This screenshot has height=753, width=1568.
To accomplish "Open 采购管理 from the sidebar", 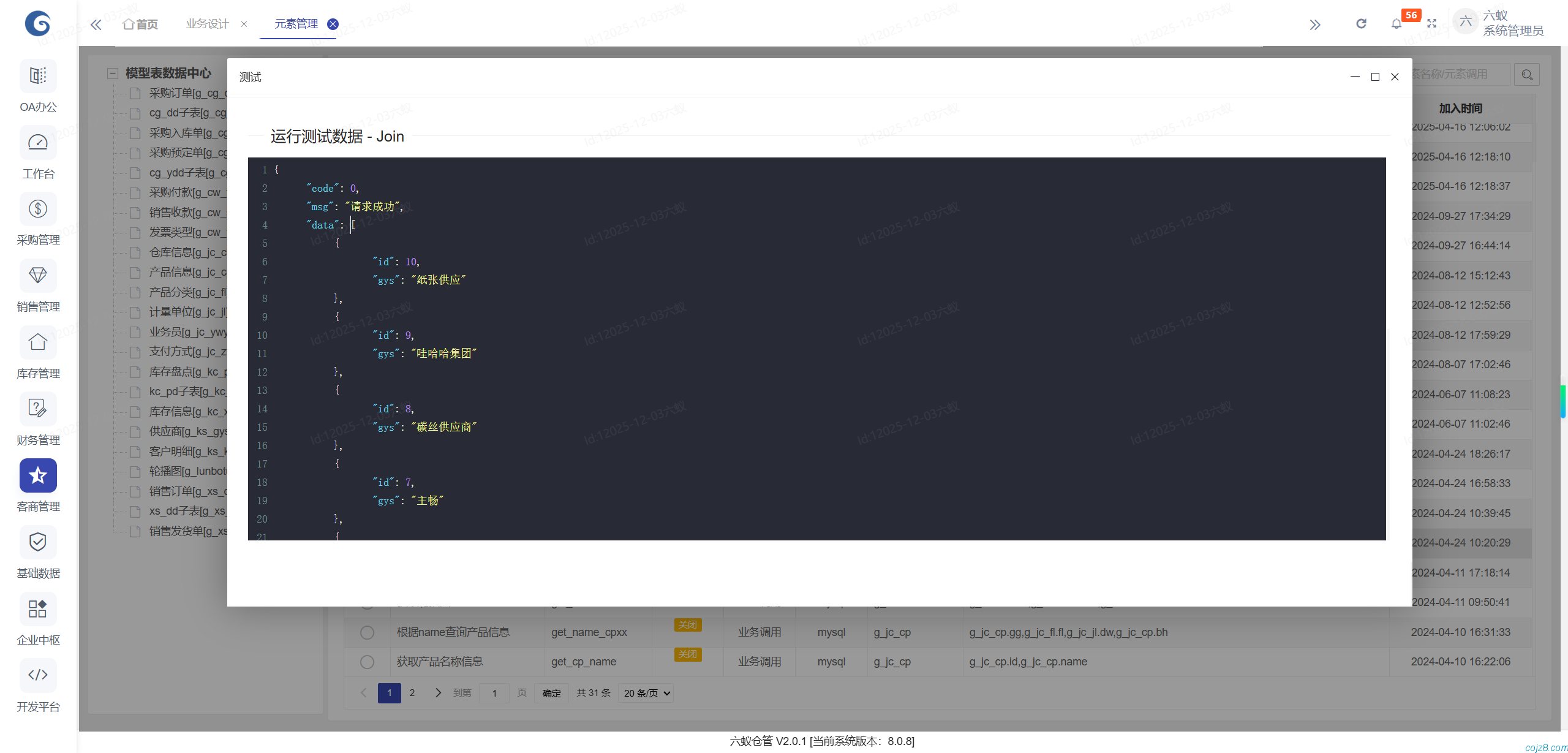I will point(37,209).
